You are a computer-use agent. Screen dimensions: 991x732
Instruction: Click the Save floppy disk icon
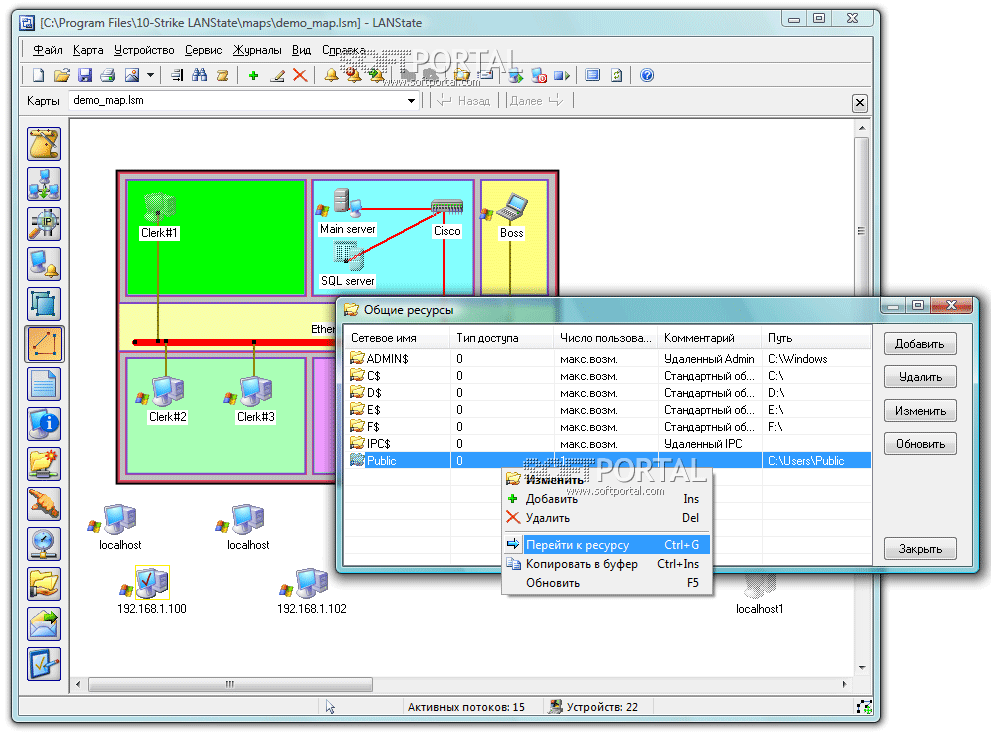click(x=85, y=75)
